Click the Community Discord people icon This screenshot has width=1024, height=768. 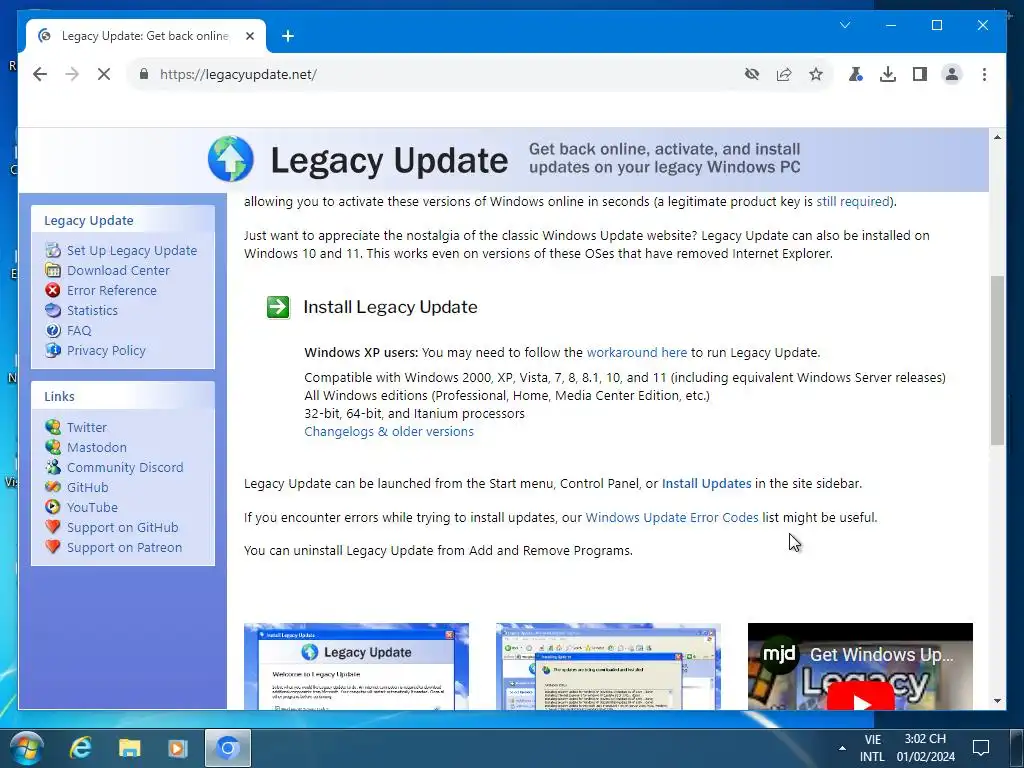click(x=53, y=468)
